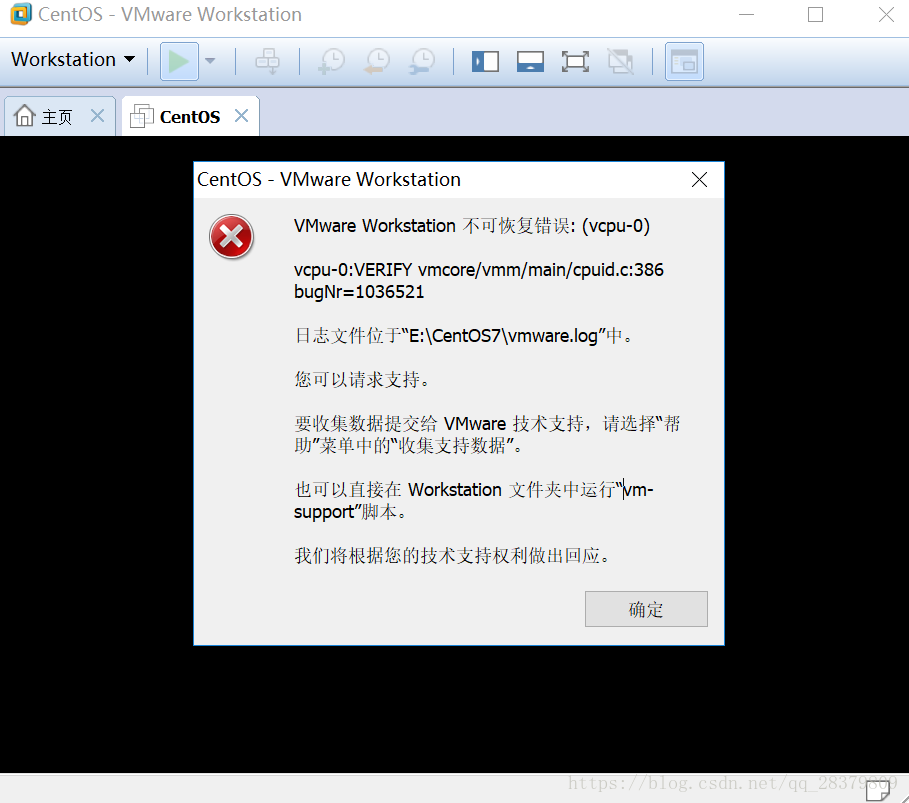Click the 您可以请求支持 text line

point(362,379)
